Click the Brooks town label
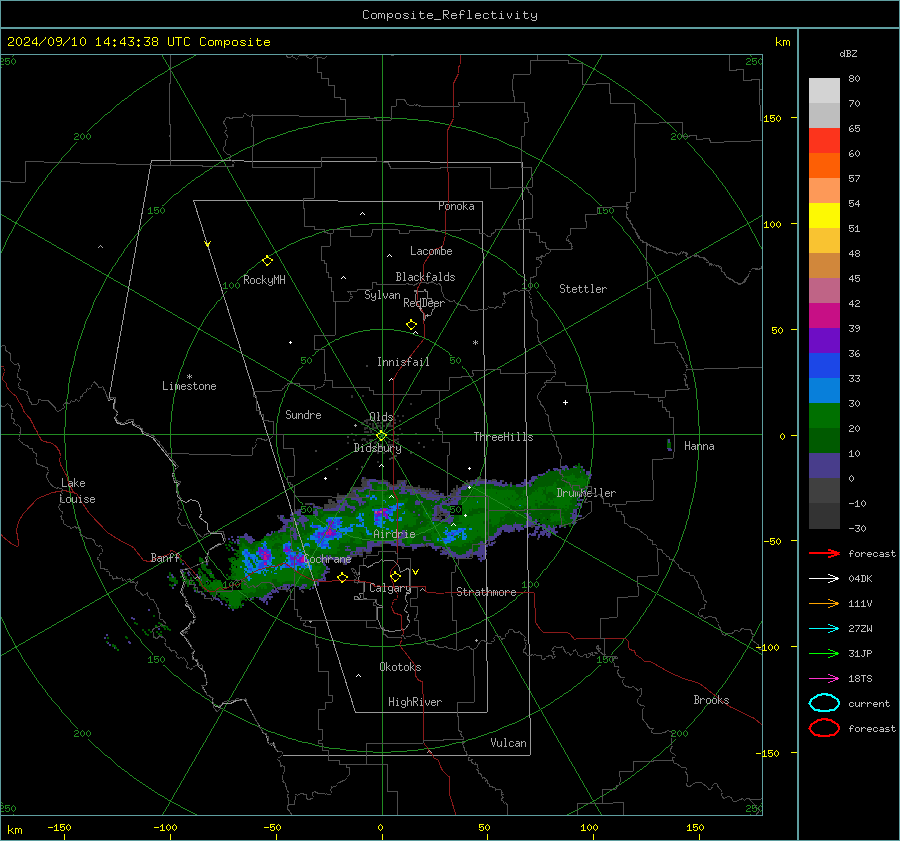Screen dimensions: 900x841 [x=711, y=700]
